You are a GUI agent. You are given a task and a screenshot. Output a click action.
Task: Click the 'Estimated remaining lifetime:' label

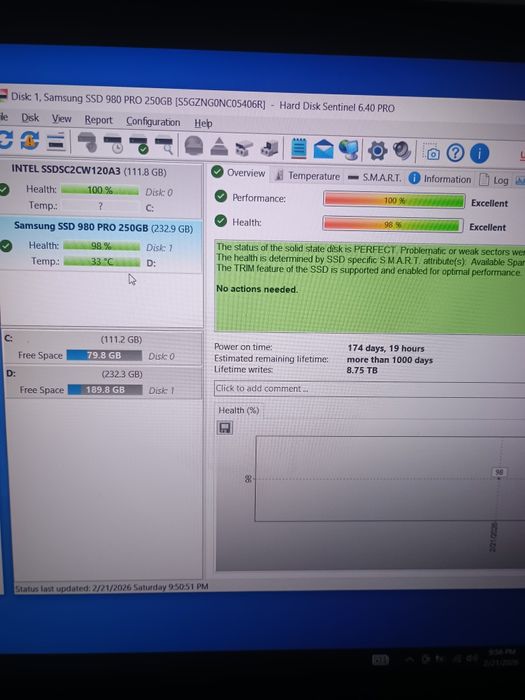coord(271,358)
